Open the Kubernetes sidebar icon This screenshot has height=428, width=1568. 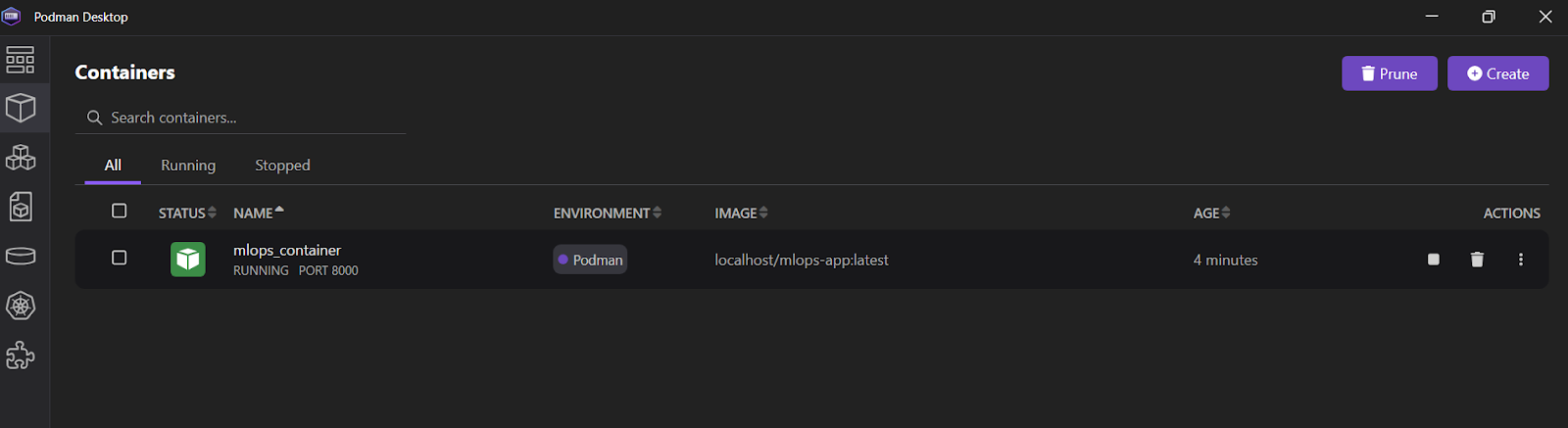21,306
